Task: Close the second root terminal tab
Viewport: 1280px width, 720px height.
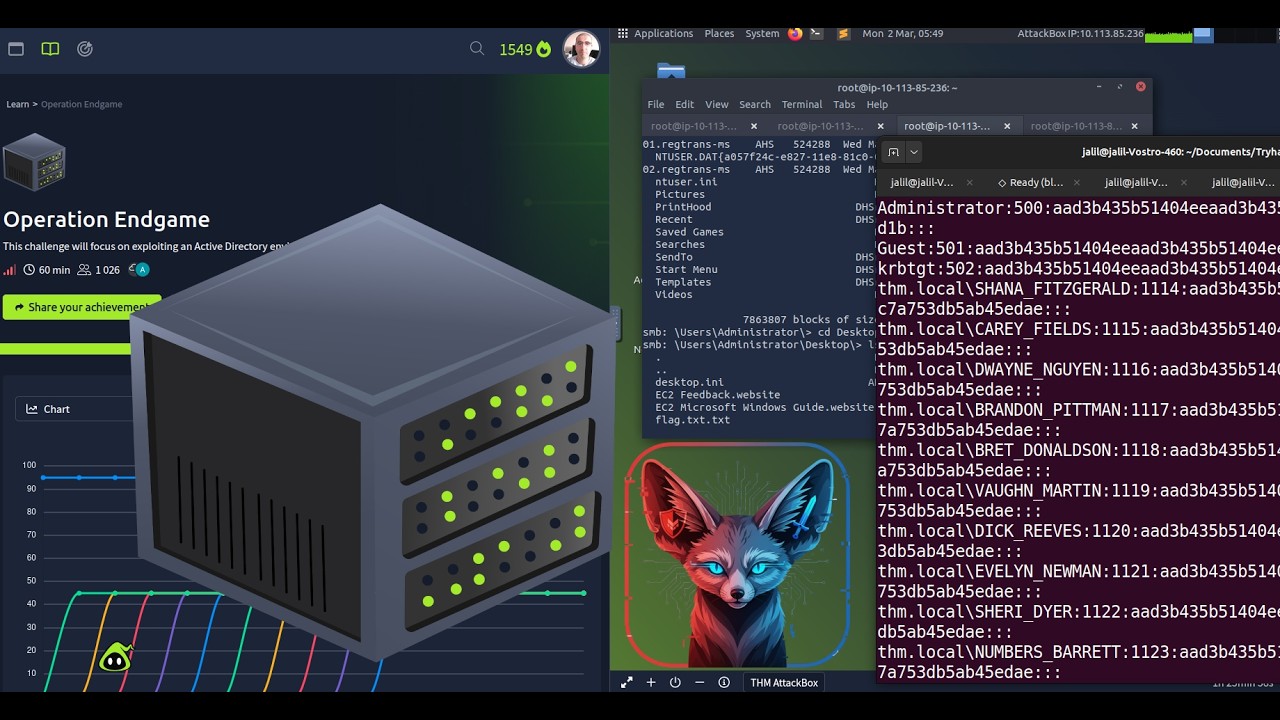Action: point(881,126)
